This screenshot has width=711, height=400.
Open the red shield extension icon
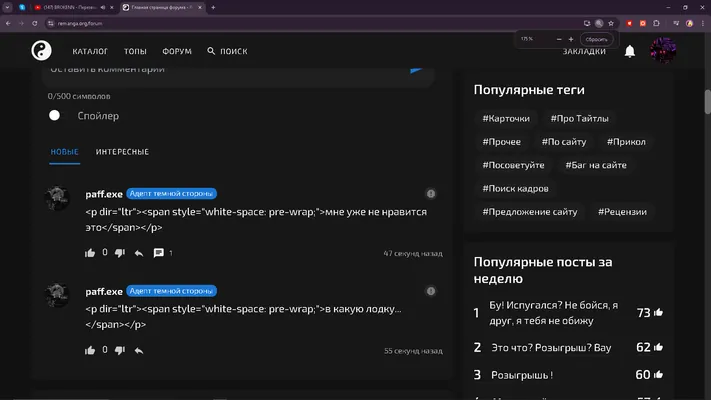point(629,23)
